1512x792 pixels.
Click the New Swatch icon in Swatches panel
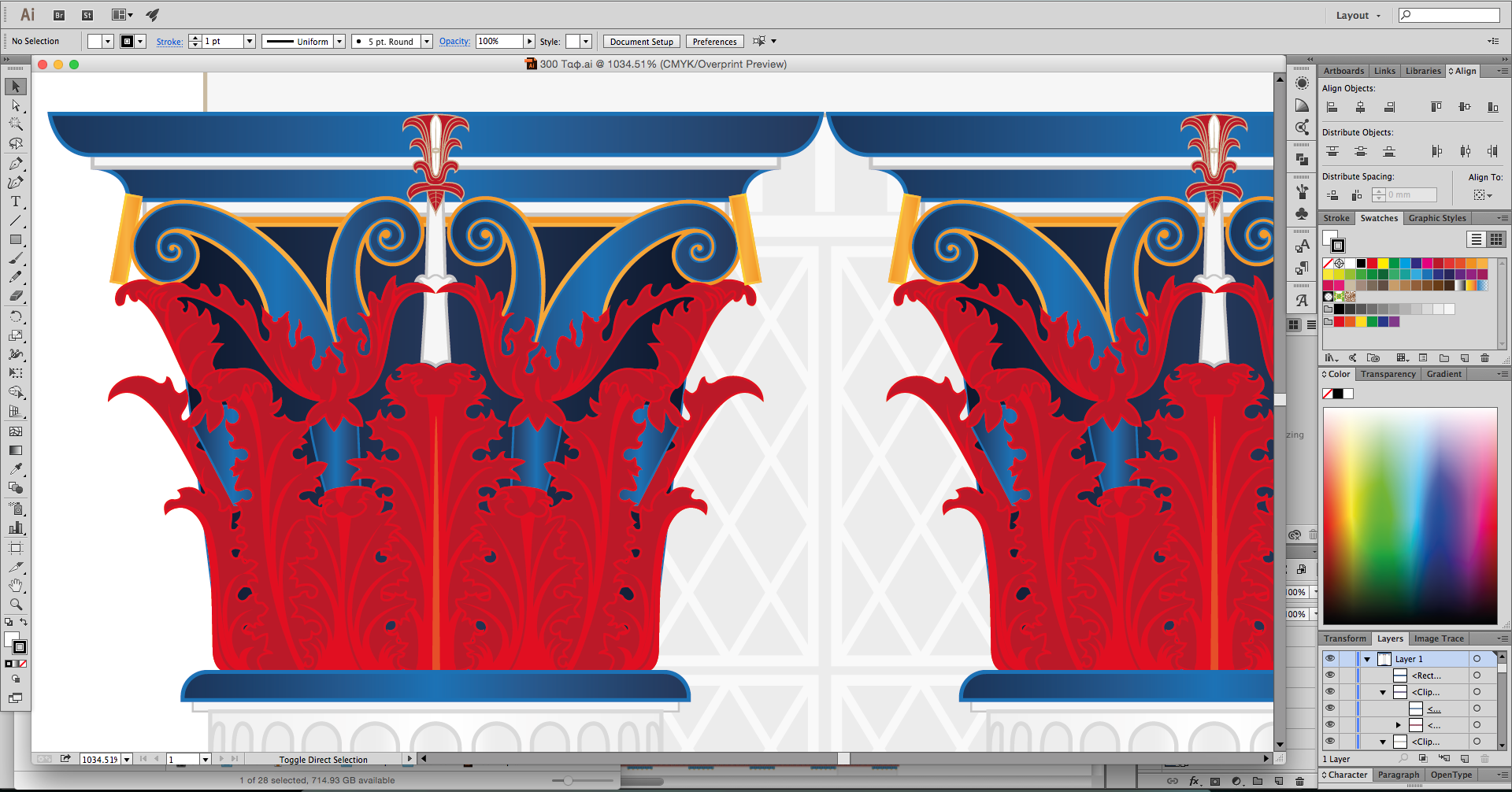pos(1464,358)
